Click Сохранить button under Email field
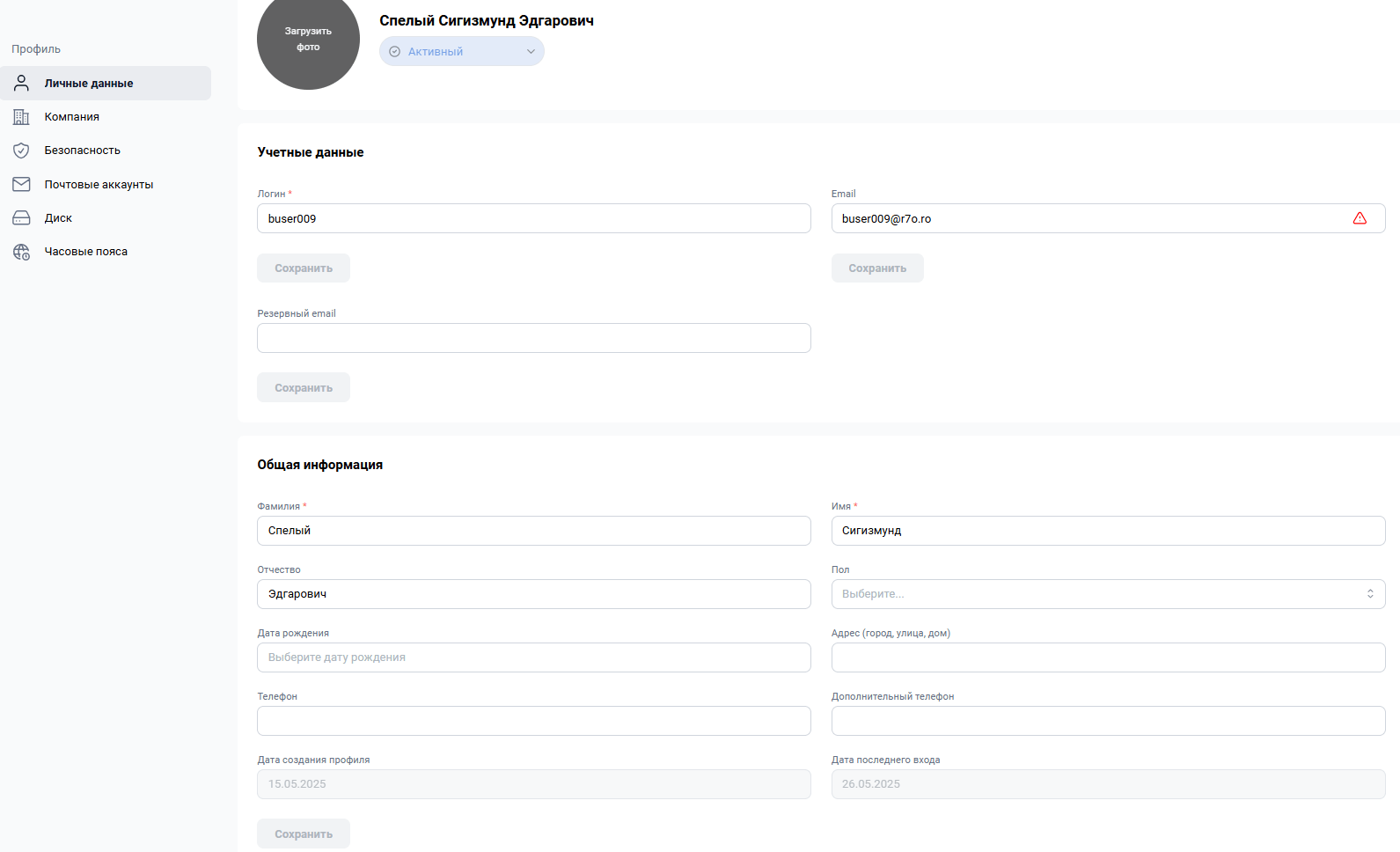Viewport: 1400px width, 852px height. pyautogui.click(x=877, y=268)
